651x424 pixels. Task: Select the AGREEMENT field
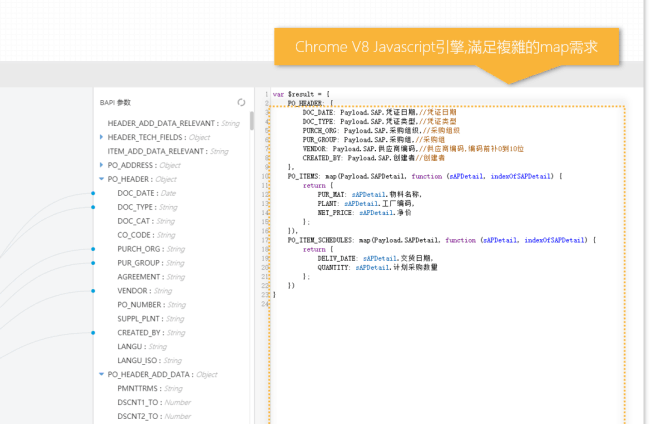(x=151, y=277)
